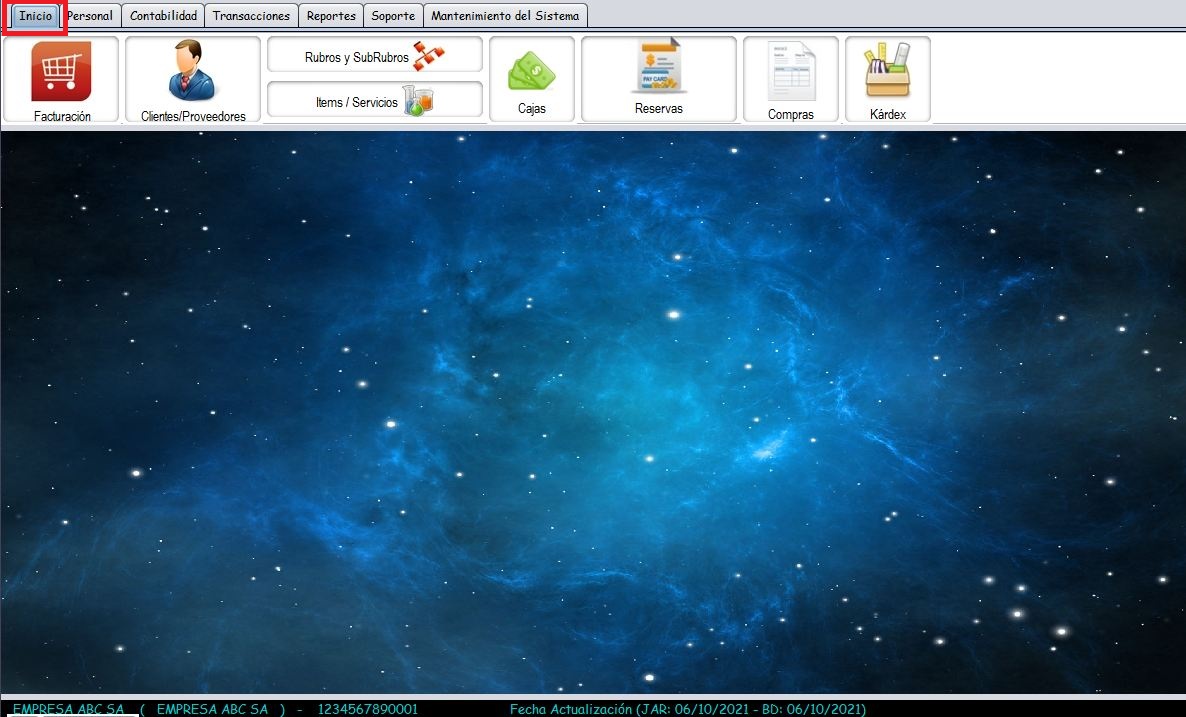Select the Inicio tab

[x=35, y=16]
